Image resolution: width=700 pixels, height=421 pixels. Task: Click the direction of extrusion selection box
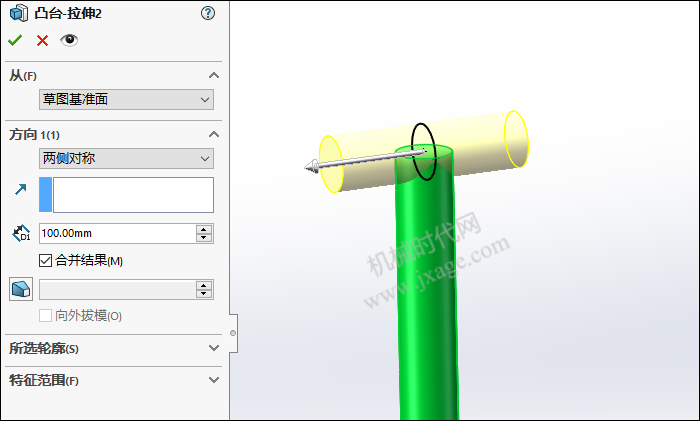pyautogui.click(x=126, y=195)
